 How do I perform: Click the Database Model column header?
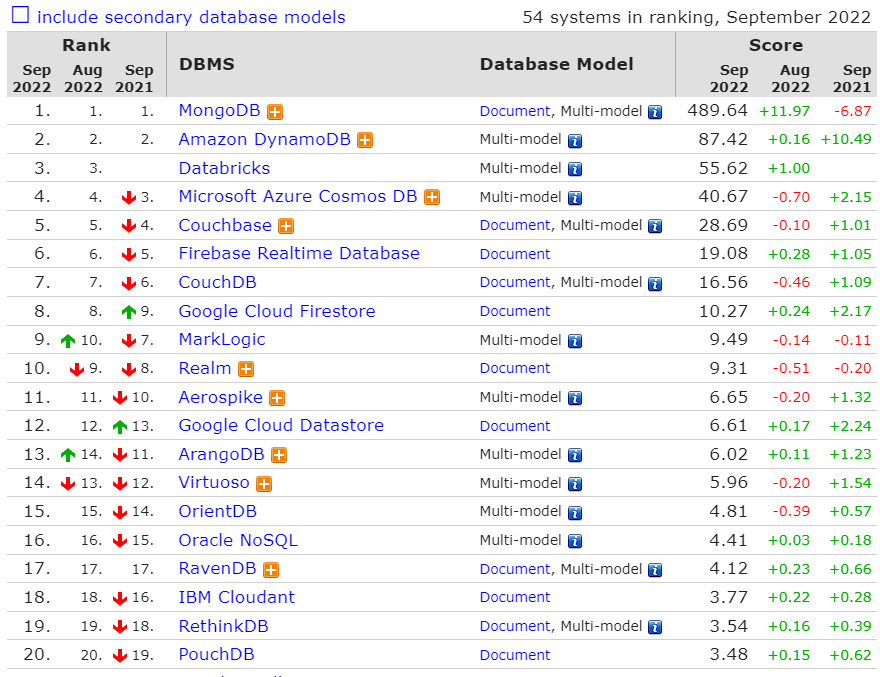[557, 64]
